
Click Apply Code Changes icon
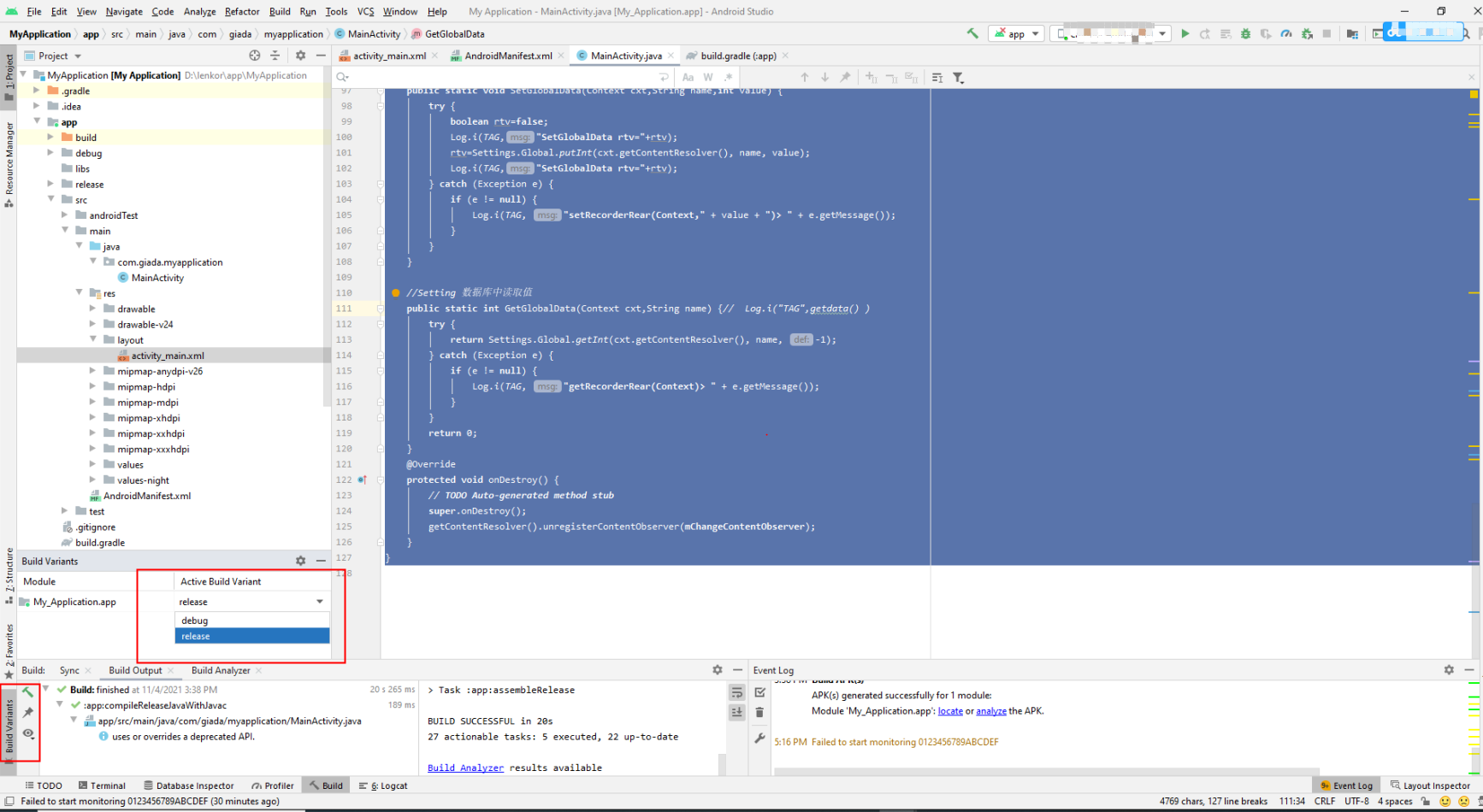[x=1226, y=34]
